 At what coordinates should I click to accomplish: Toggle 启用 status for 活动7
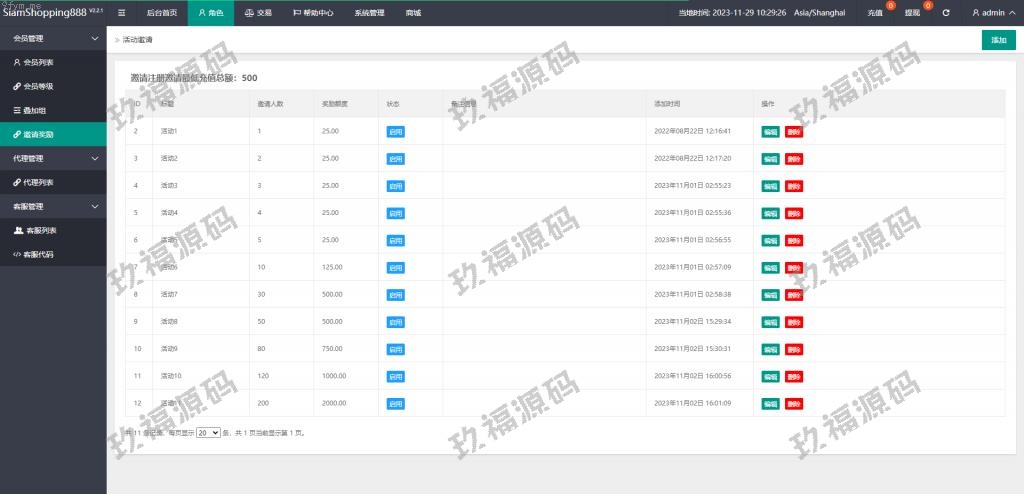[x=395, y=294]
